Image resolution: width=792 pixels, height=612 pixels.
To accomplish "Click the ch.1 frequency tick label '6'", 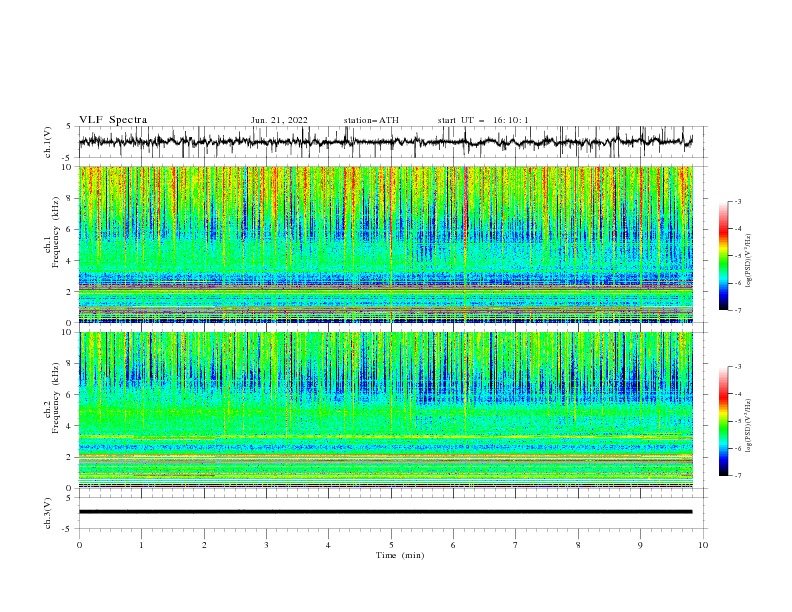I will coord(71,229).
